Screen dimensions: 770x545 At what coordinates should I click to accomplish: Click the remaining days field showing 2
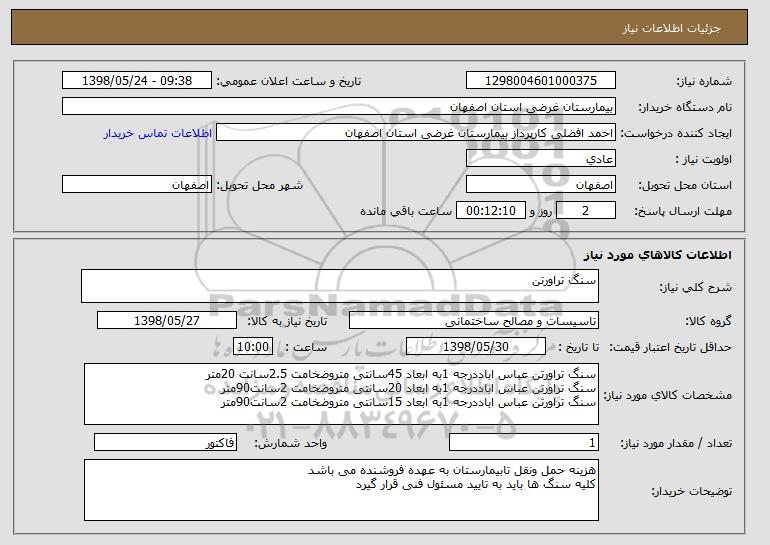coord(585,211)
